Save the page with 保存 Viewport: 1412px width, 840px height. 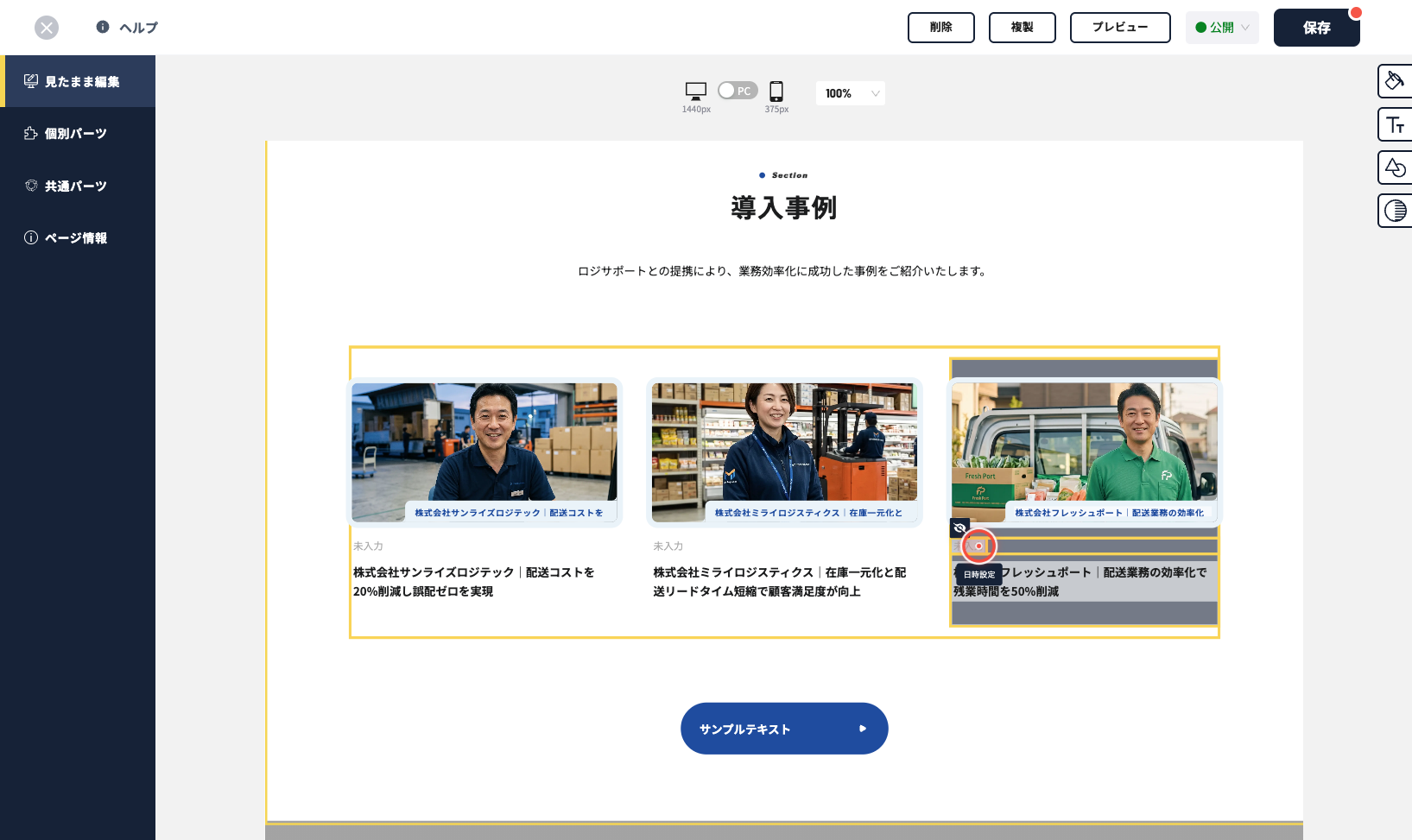click(x=1317, y=28)
